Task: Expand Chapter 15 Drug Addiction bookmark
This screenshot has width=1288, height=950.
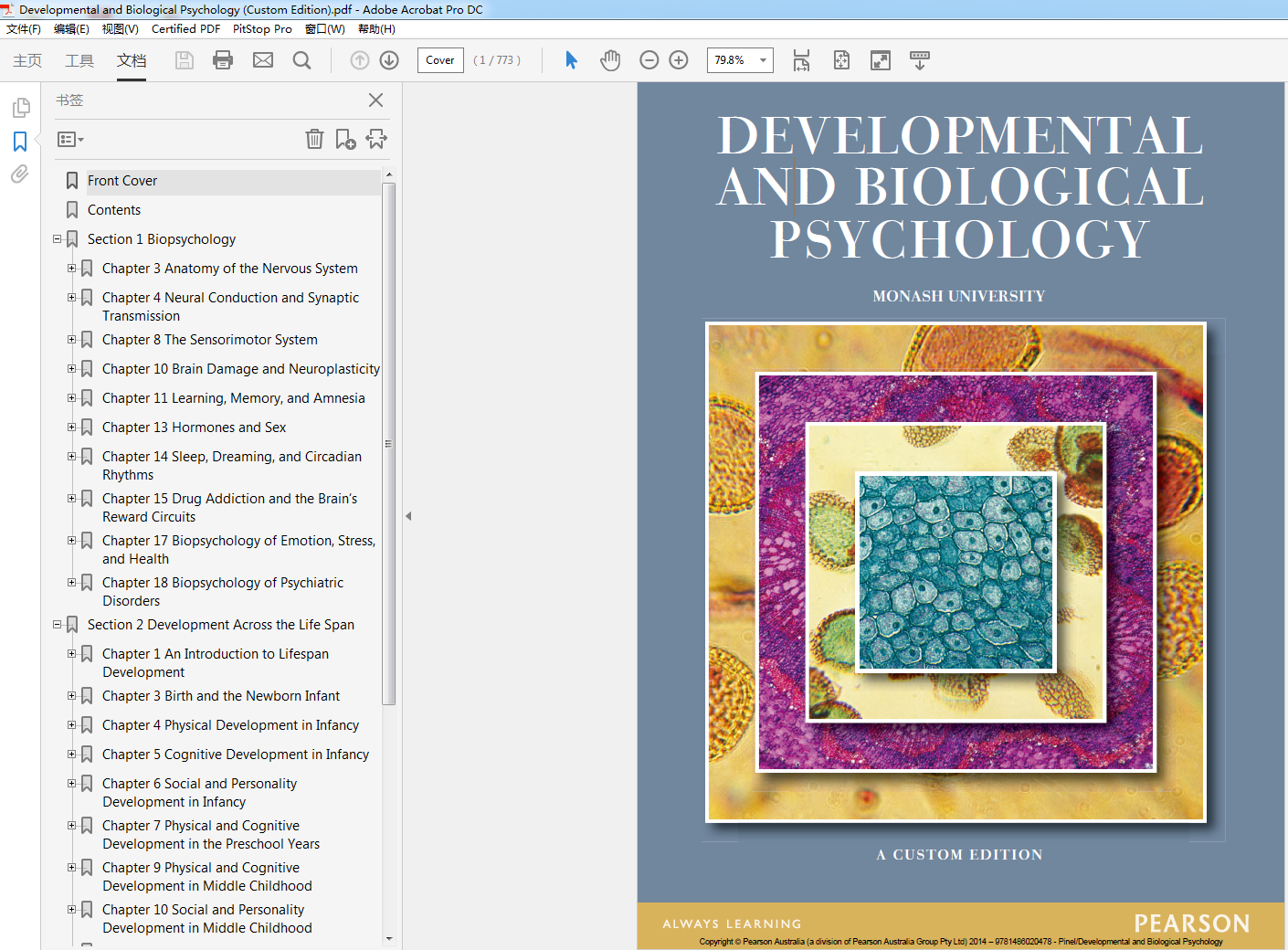Action: (x=71, y=499)
